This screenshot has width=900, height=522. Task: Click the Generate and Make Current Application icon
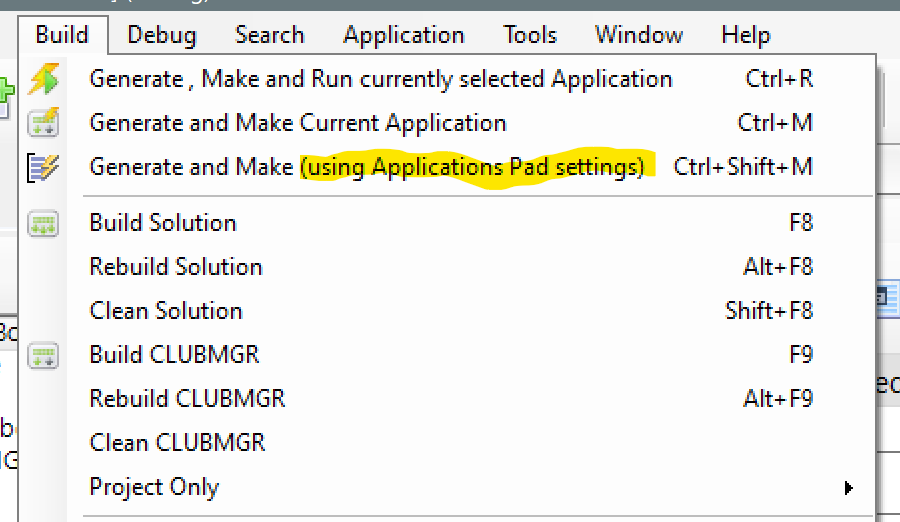[43, 123]
